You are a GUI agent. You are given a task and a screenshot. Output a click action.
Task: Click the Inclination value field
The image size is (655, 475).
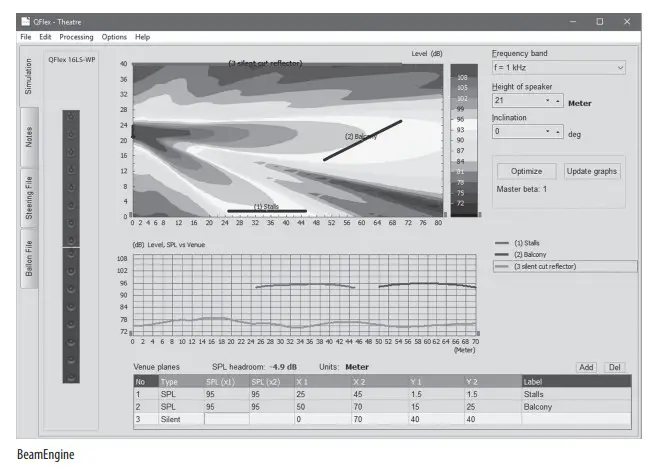pos(518,131)
